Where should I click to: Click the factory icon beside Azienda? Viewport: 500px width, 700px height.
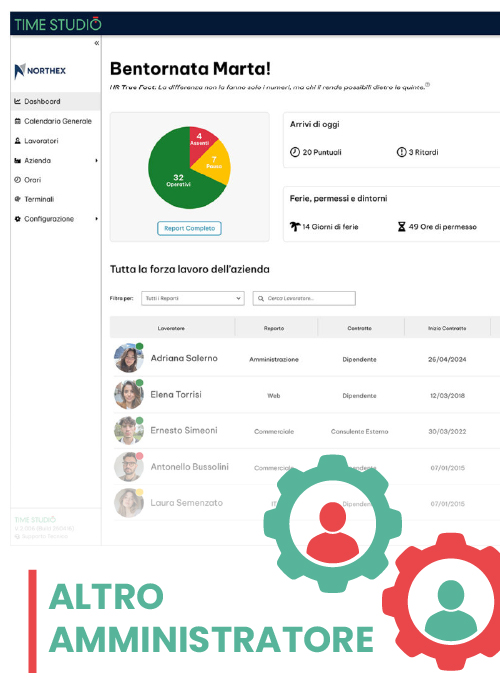point(17,160)
